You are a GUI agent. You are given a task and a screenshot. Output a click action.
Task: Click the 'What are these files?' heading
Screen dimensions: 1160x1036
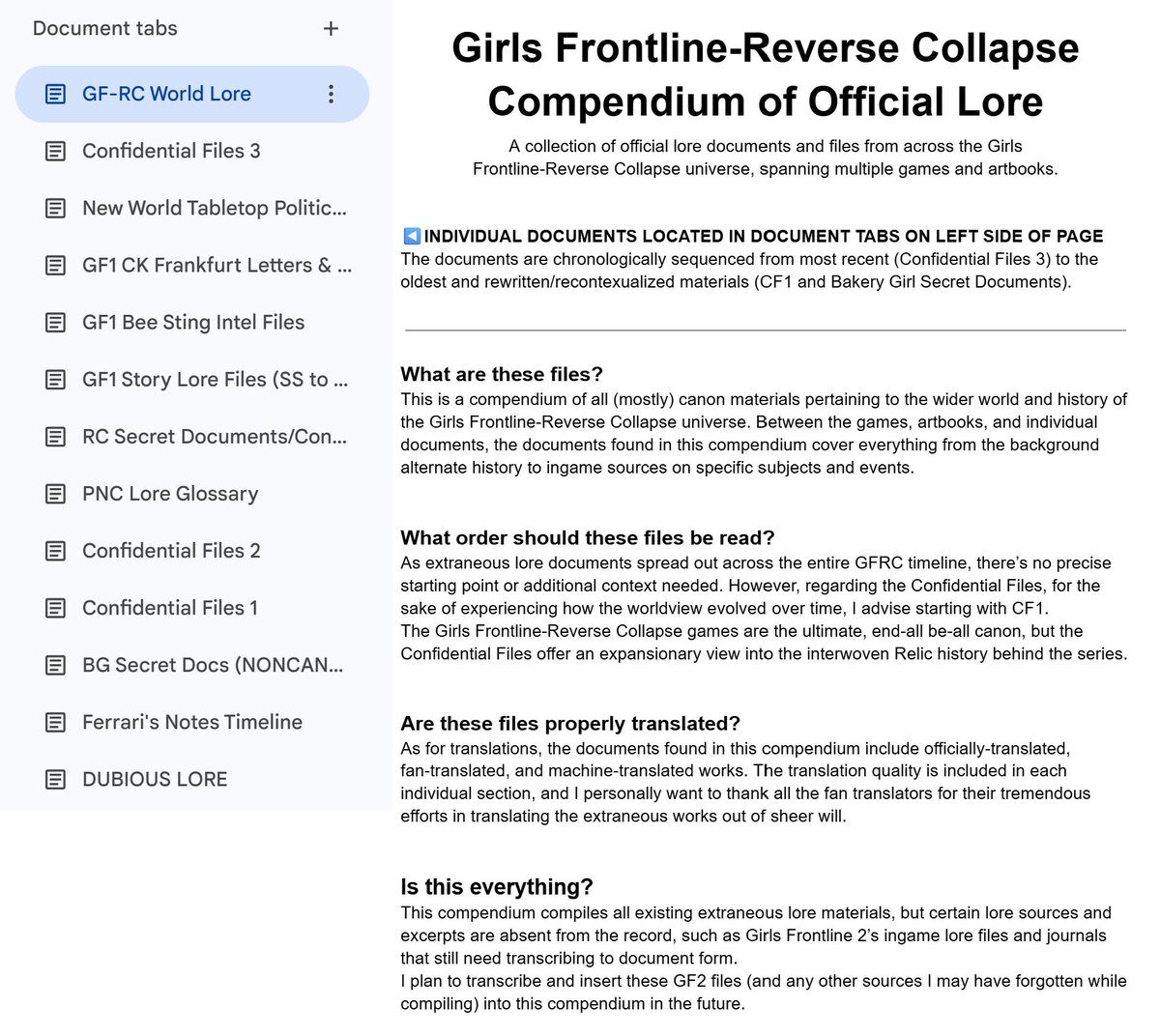[502, 374]
